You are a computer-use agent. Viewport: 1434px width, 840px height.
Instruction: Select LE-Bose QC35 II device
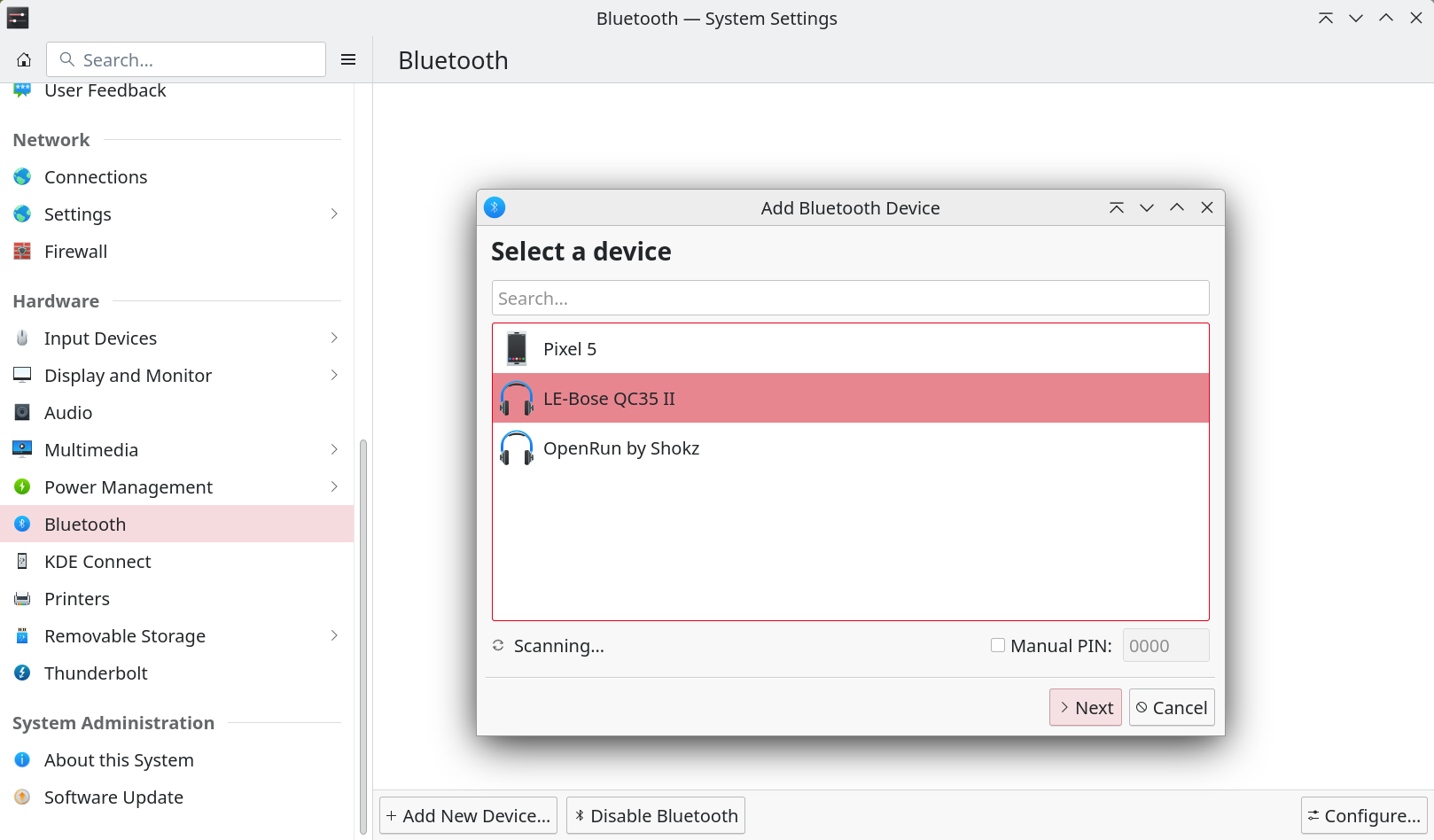851,398
